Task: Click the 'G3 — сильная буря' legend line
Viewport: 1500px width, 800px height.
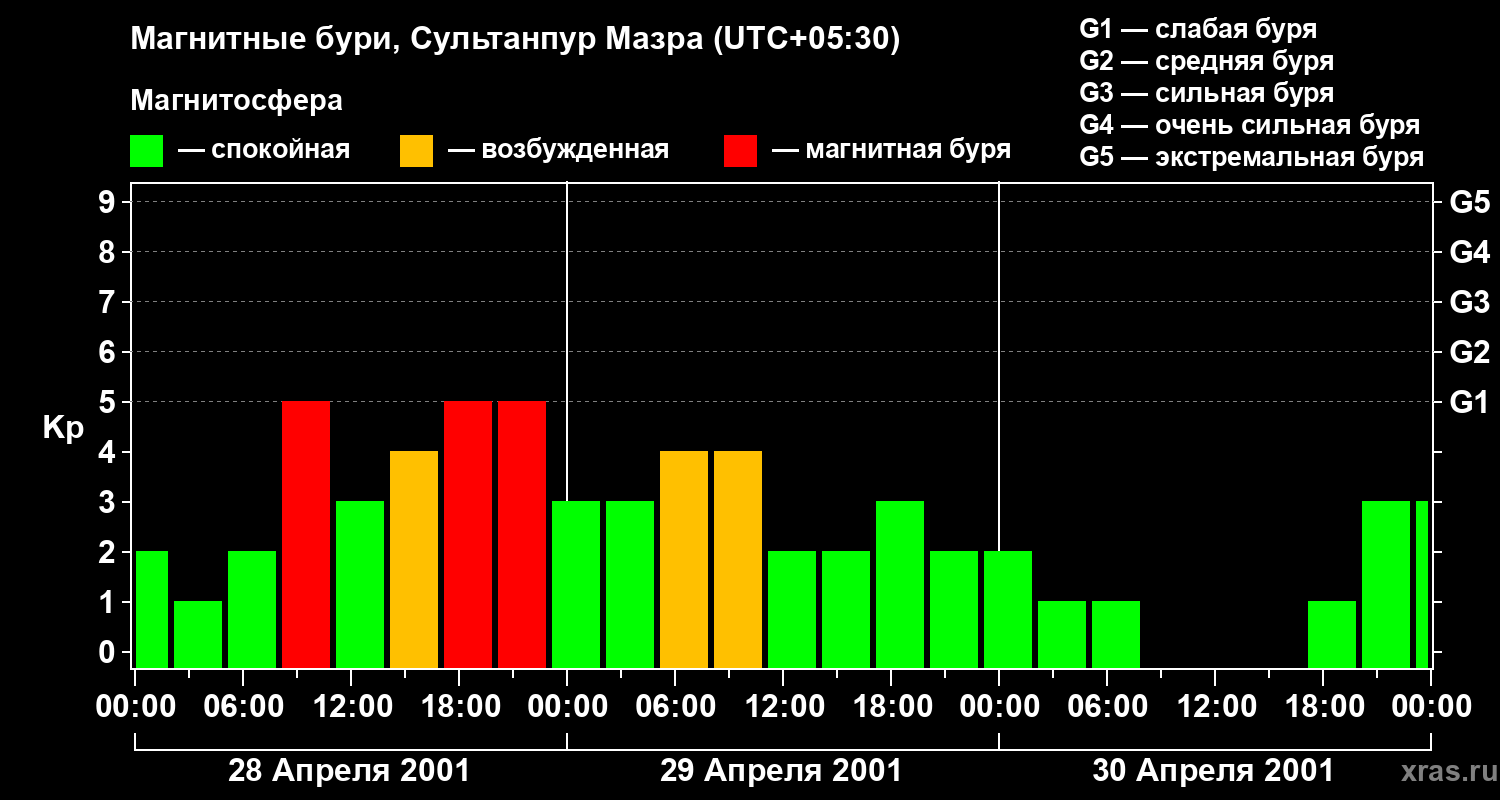Action: tap(1206, 92)
